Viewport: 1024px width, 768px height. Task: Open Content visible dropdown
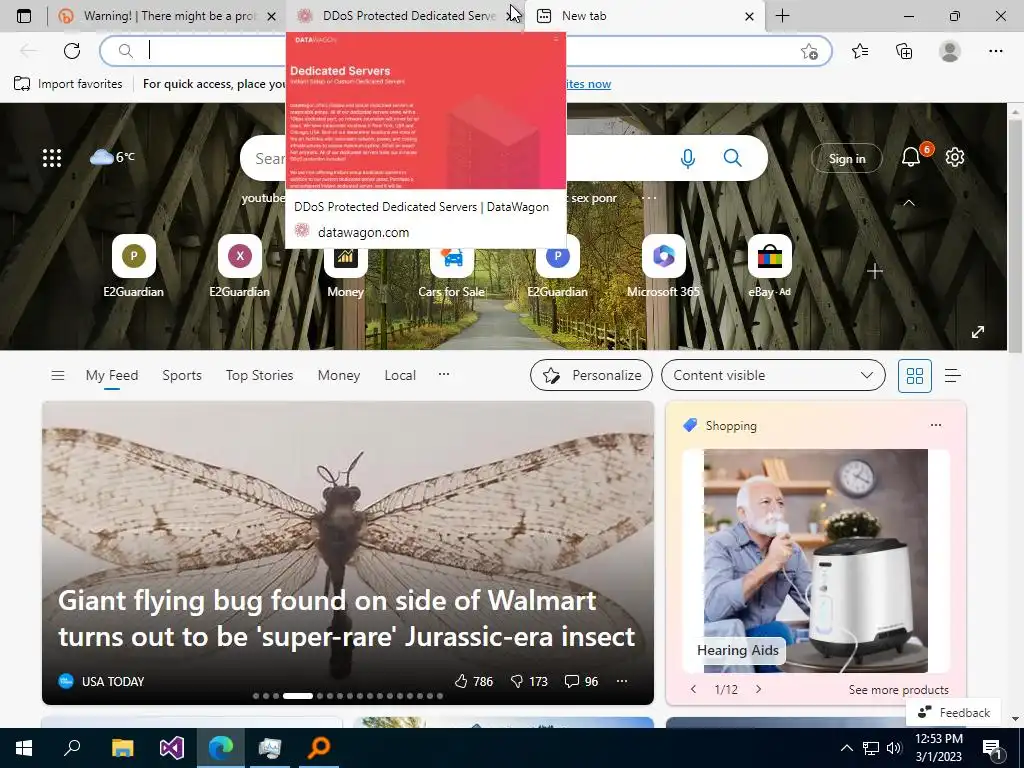click(773, 376)
